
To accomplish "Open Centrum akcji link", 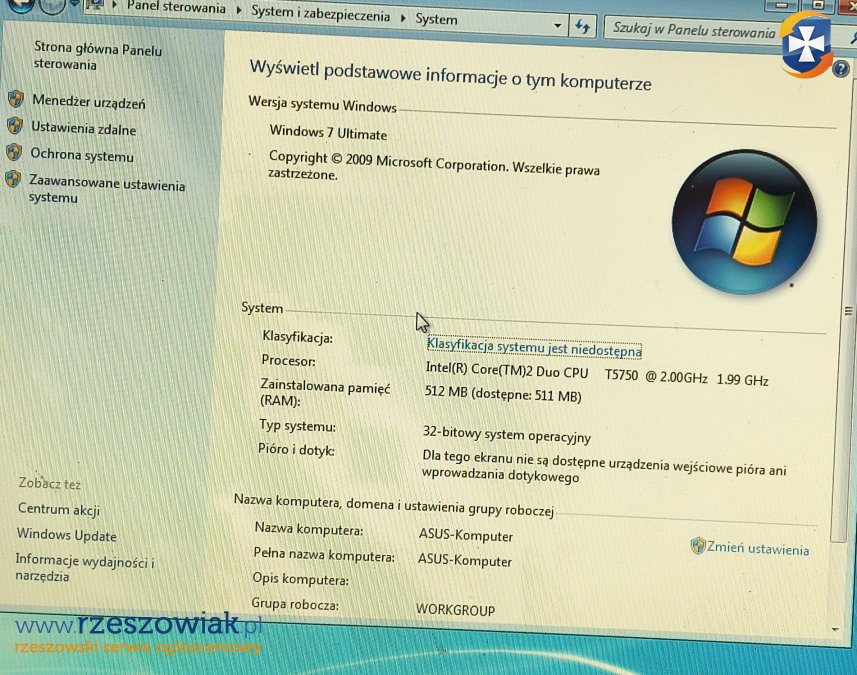I will [x=58, y=509].
